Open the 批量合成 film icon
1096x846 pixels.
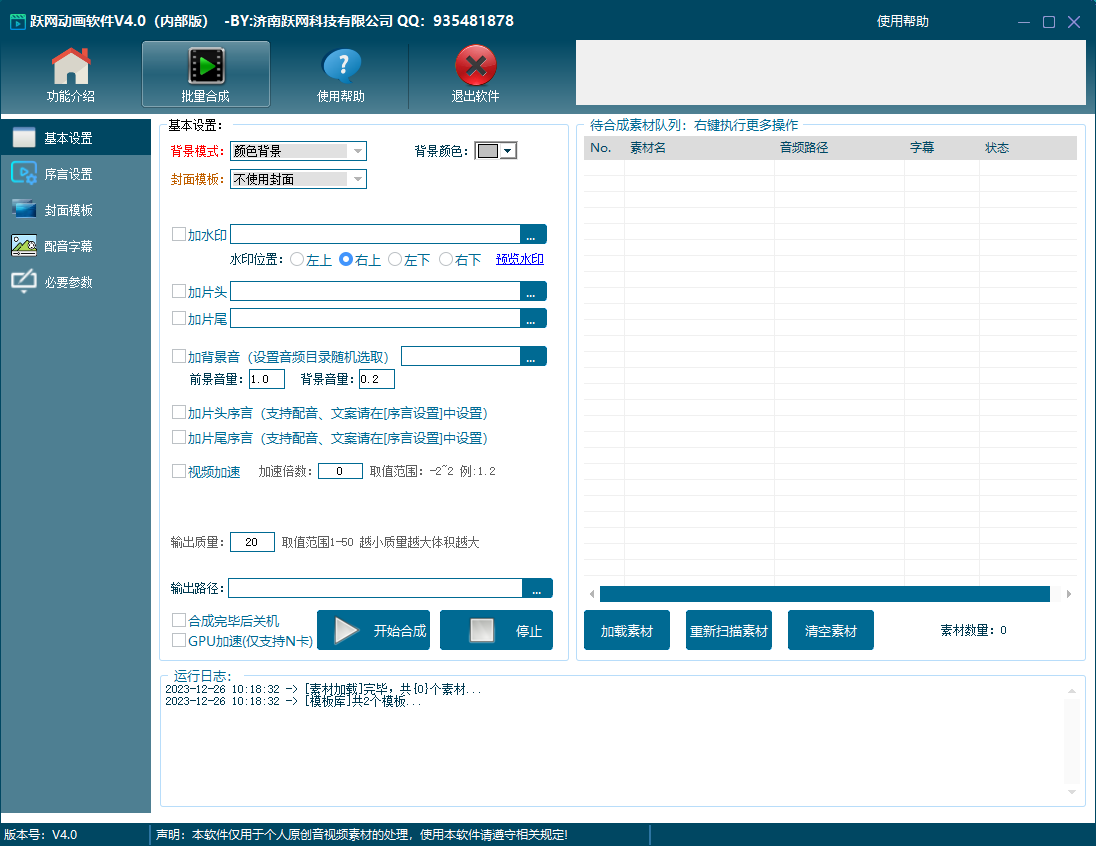click(x=205, y=67)
